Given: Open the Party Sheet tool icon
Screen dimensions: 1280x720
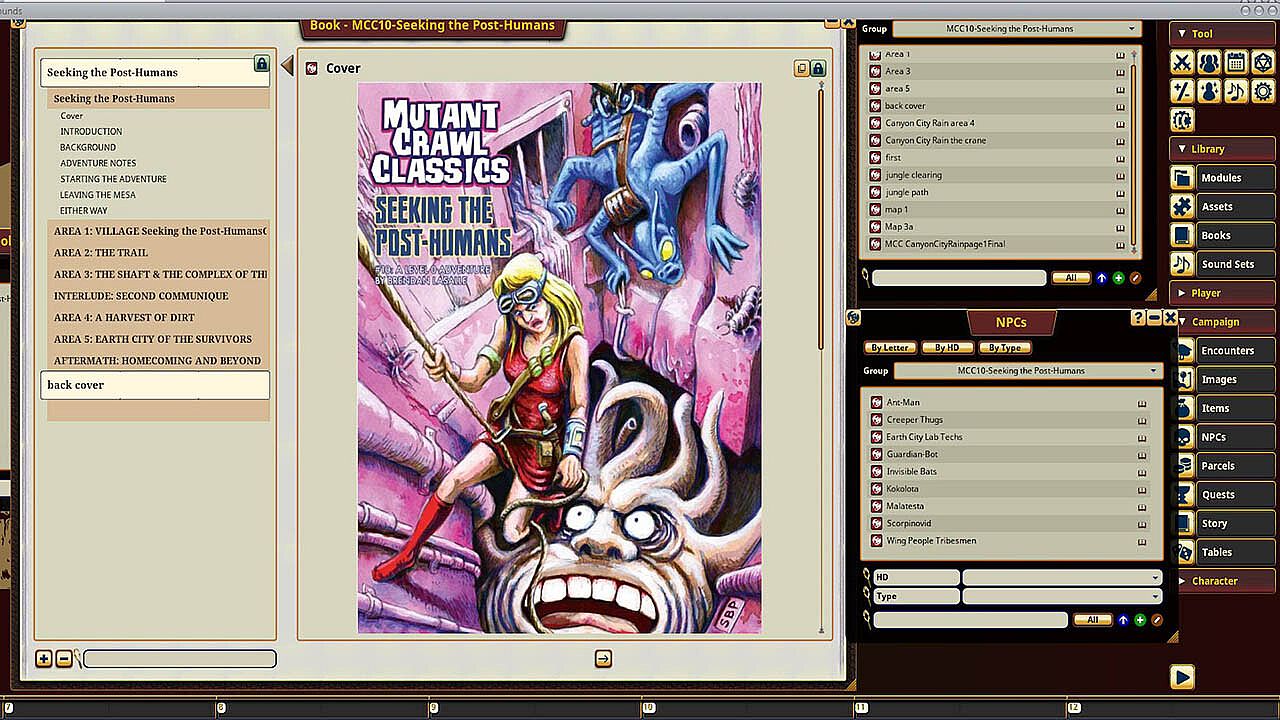Looking at the screenshot, I should pos(1209,63).
